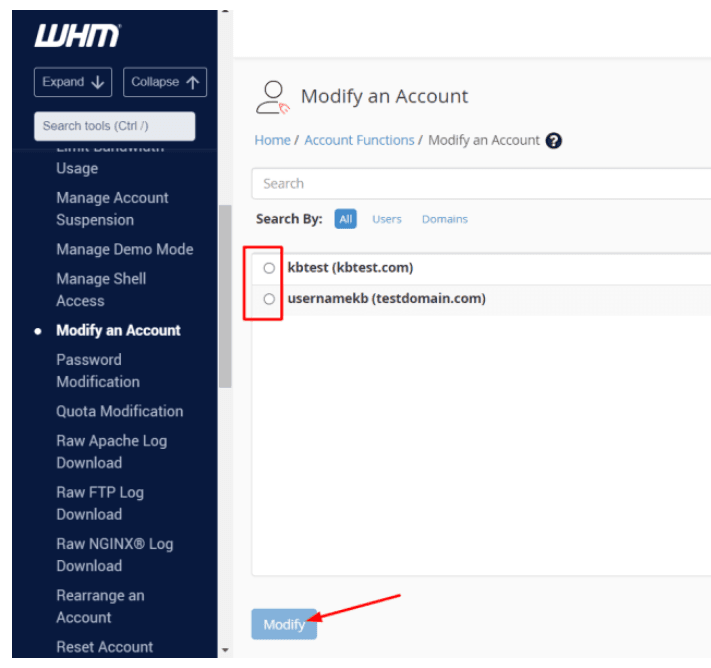Open Password Modification in sidebar
Screen dimensions: 711x668
[x=98, y=371]
